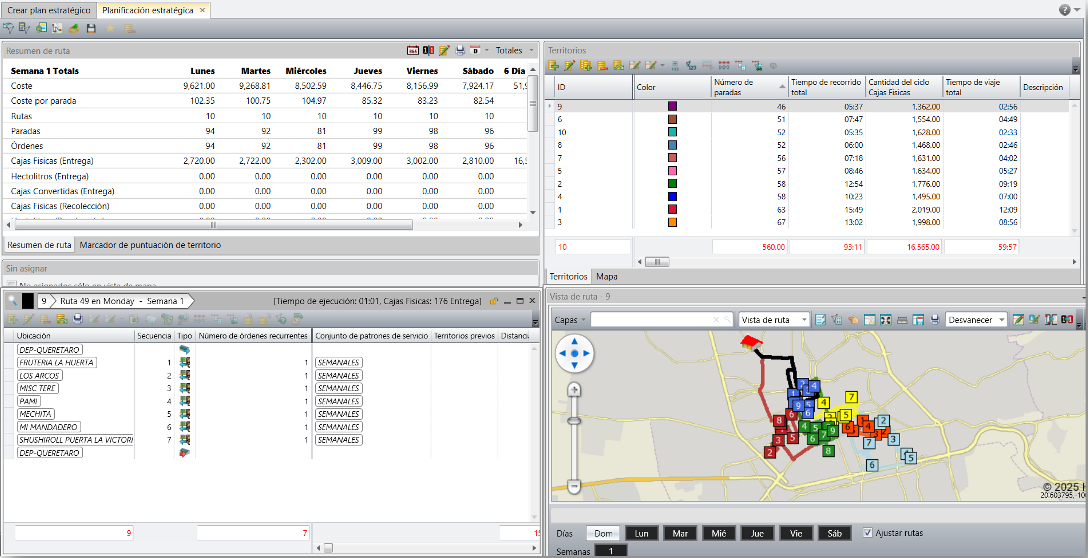
Task: Click the first network icon in main toolbar
Action: pos(9,28)
